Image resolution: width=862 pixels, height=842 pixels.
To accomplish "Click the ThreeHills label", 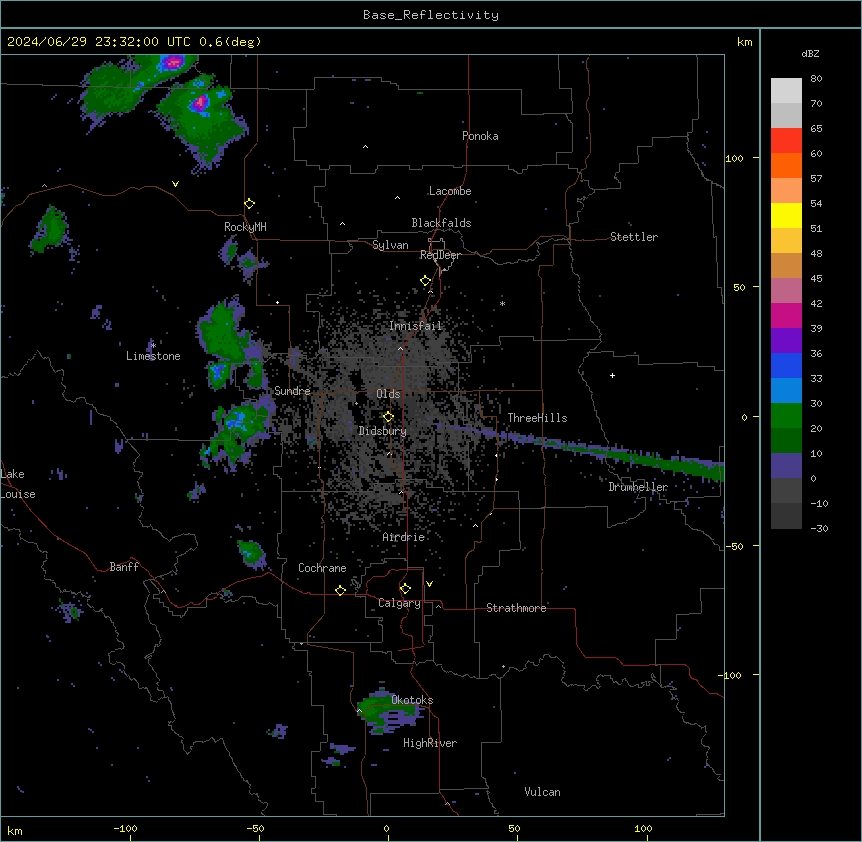I will (x=537, y=418).
